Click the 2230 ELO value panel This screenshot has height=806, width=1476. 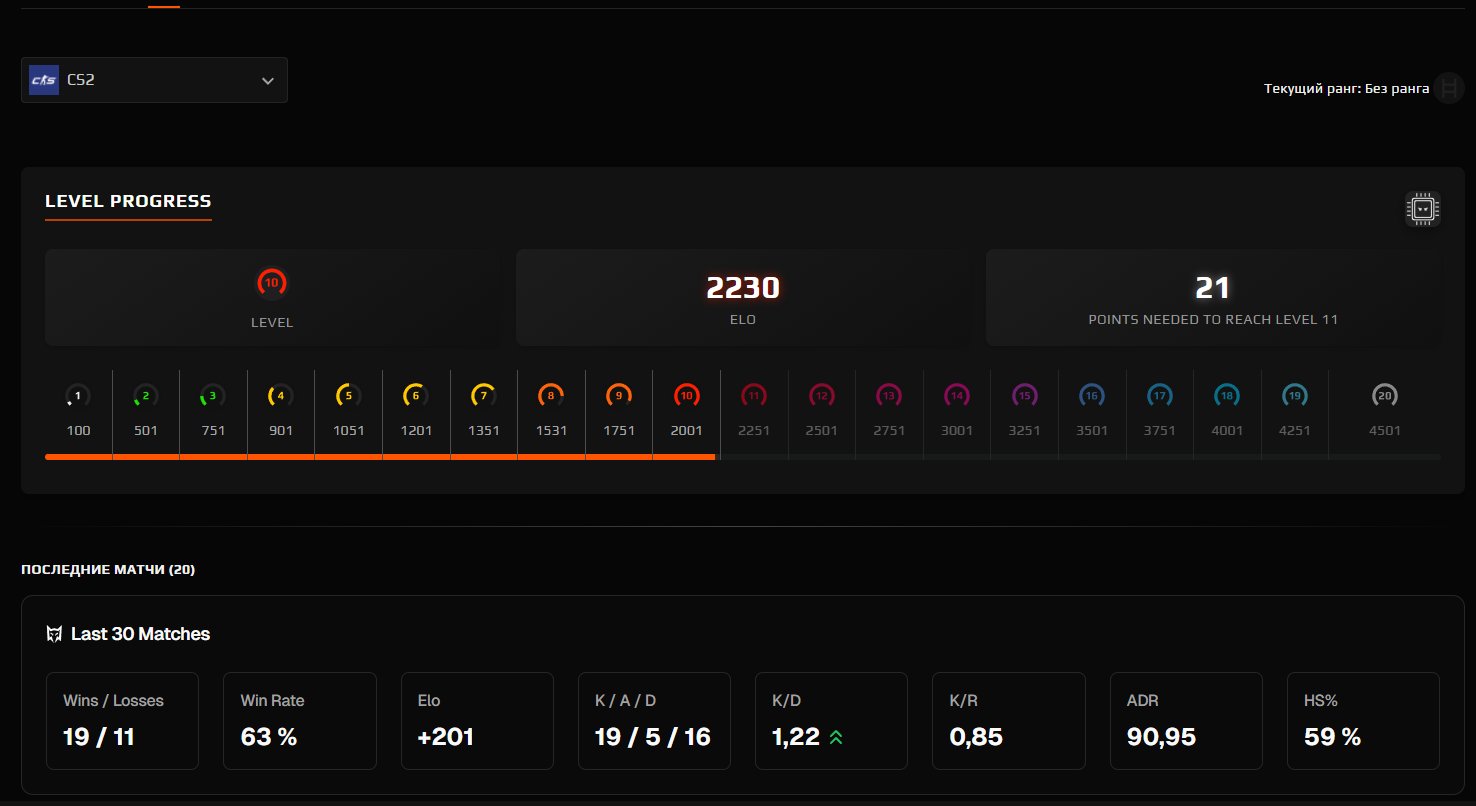(742, 297)
